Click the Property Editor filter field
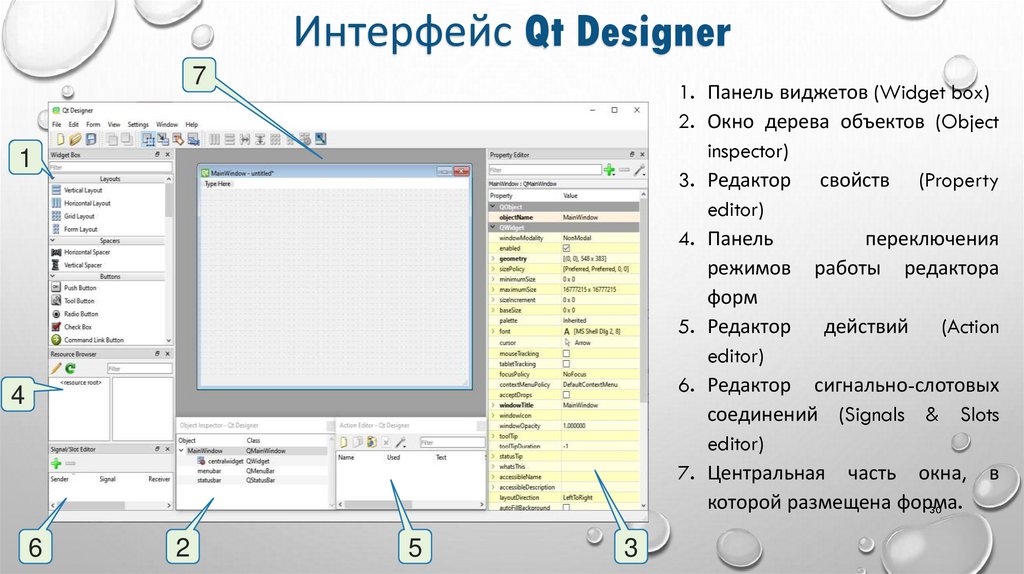The width and height of the screenshot is (1024, 574). coord(545,170)
